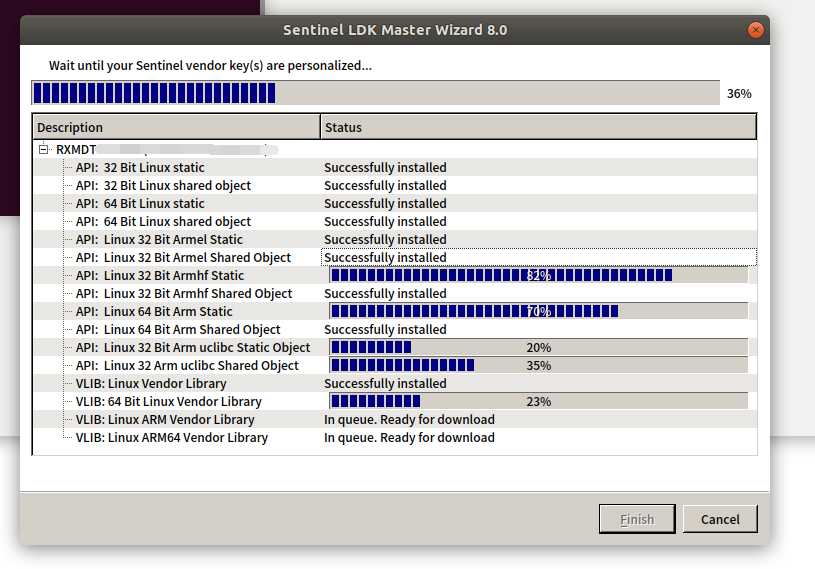
Task: Click the 20% uclibc Static Object progress bar
Action: tap(538, 347)
